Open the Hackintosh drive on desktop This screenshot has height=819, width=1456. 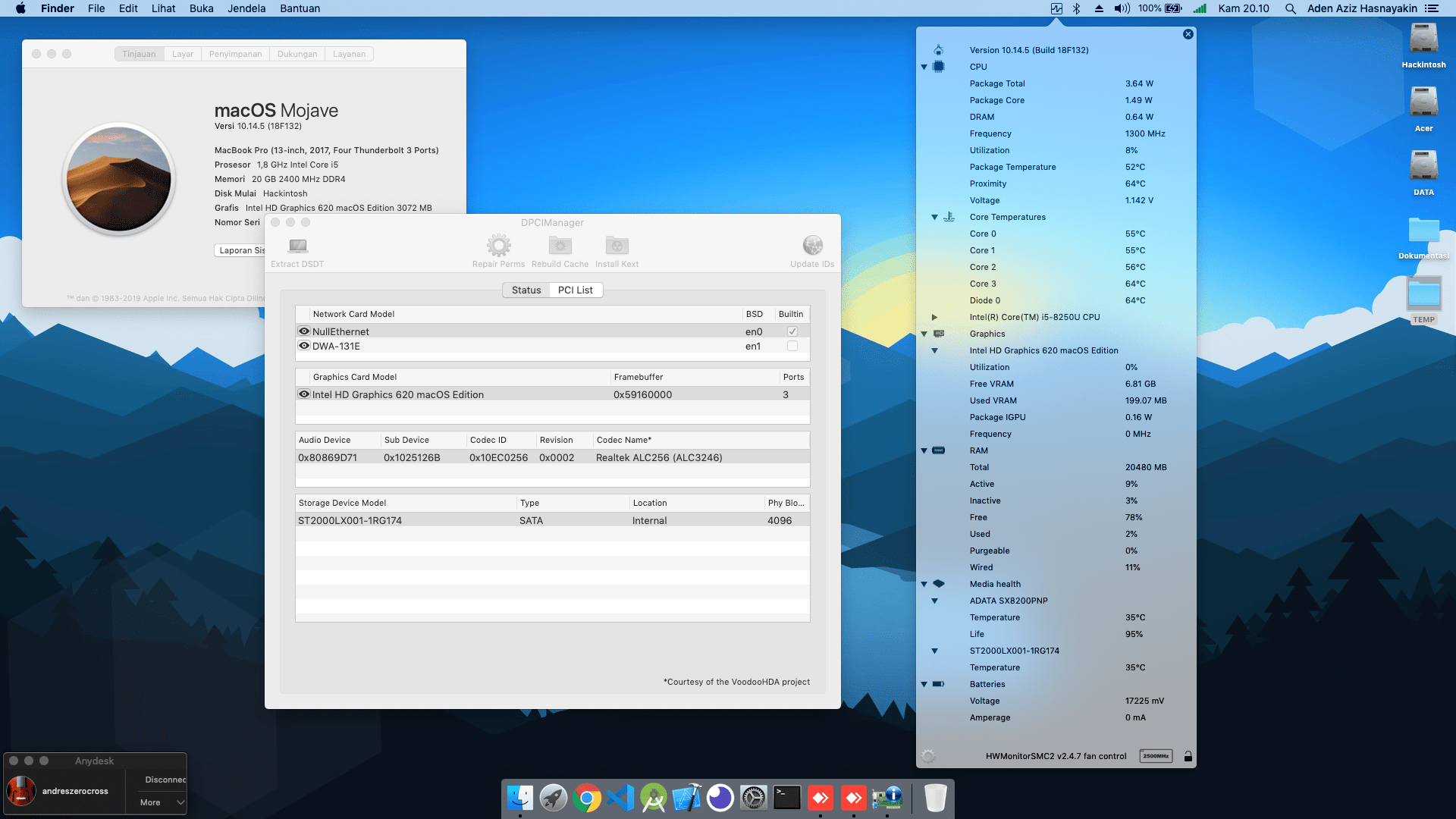click(x=1423, y=45)
